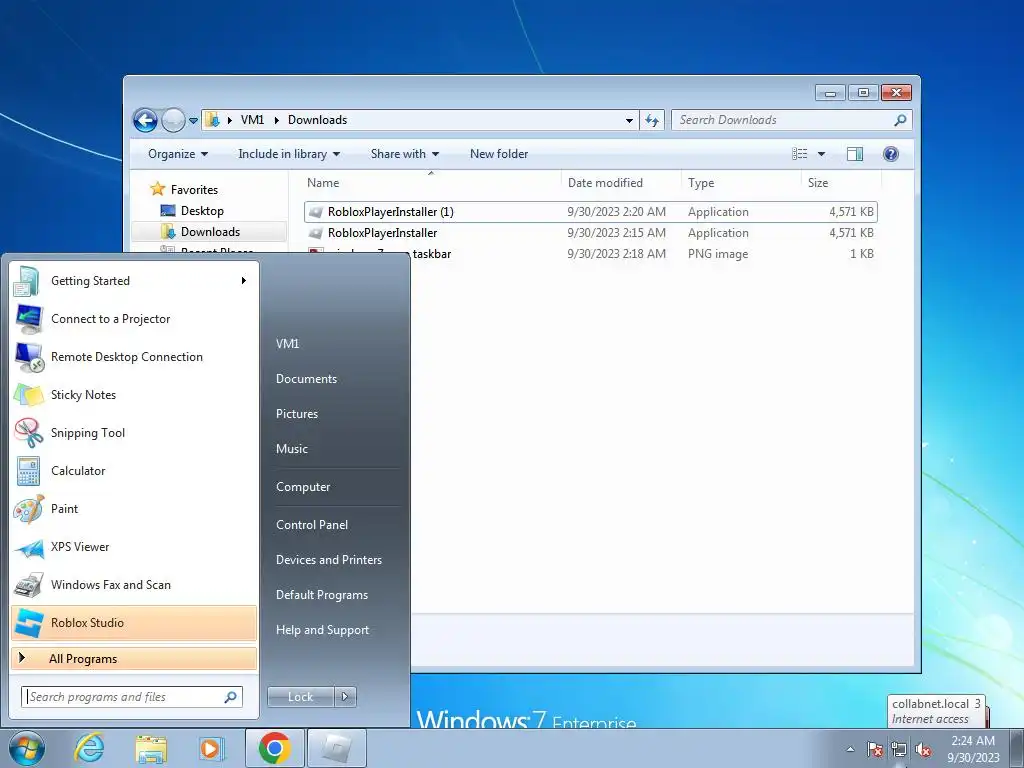
Task: Open Control Panel
Action: tap(312, 525)
